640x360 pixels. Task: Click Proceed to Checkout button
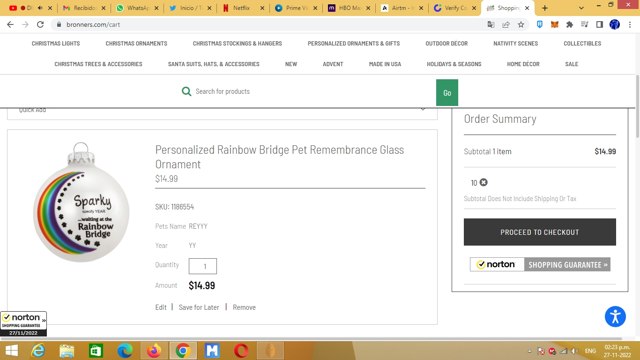(x=540, y=232)
